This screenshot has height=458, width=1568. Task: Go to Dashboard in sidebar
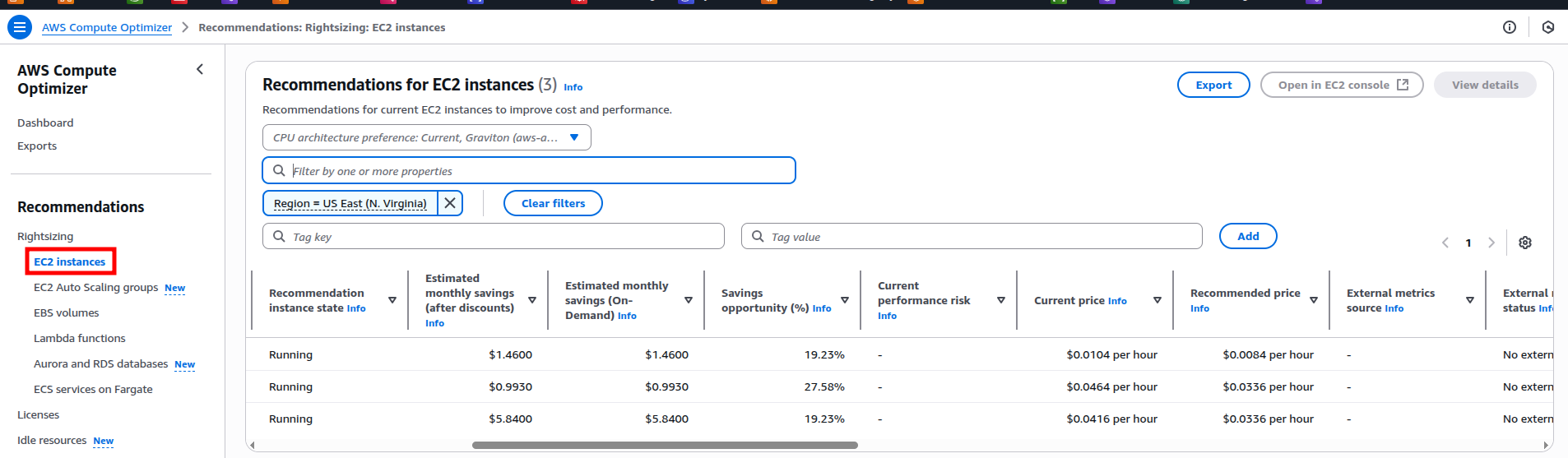45,123
